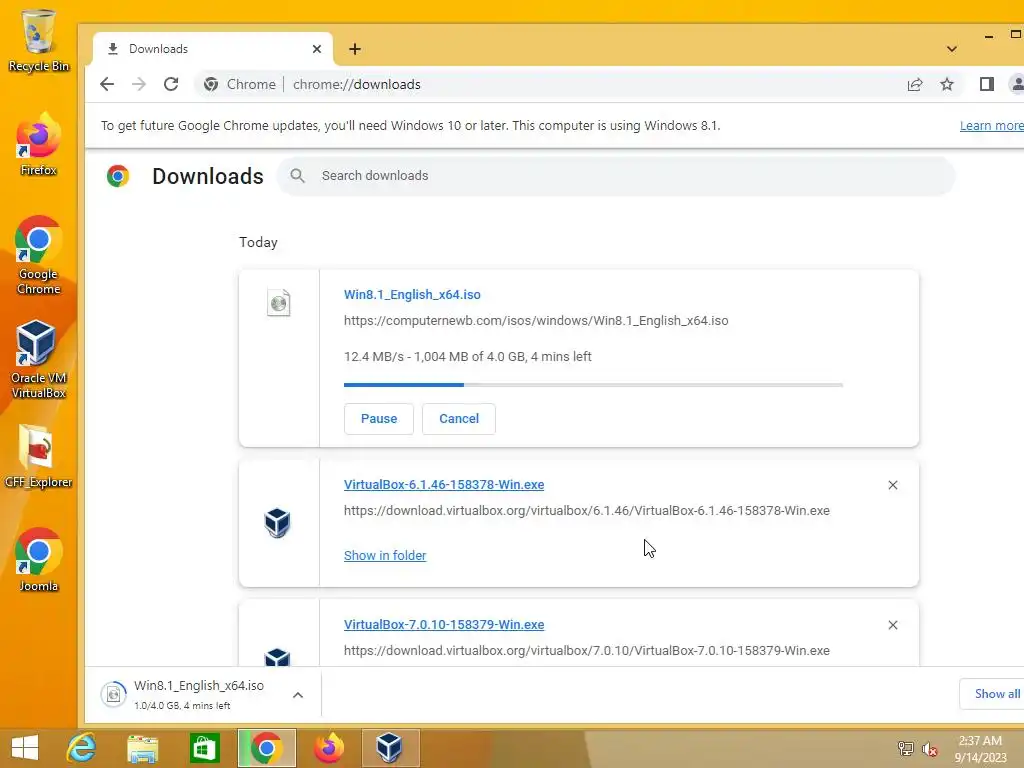Open File Explorer from the taskbar
Screen dimensions: 1024x768
point(142,748)
